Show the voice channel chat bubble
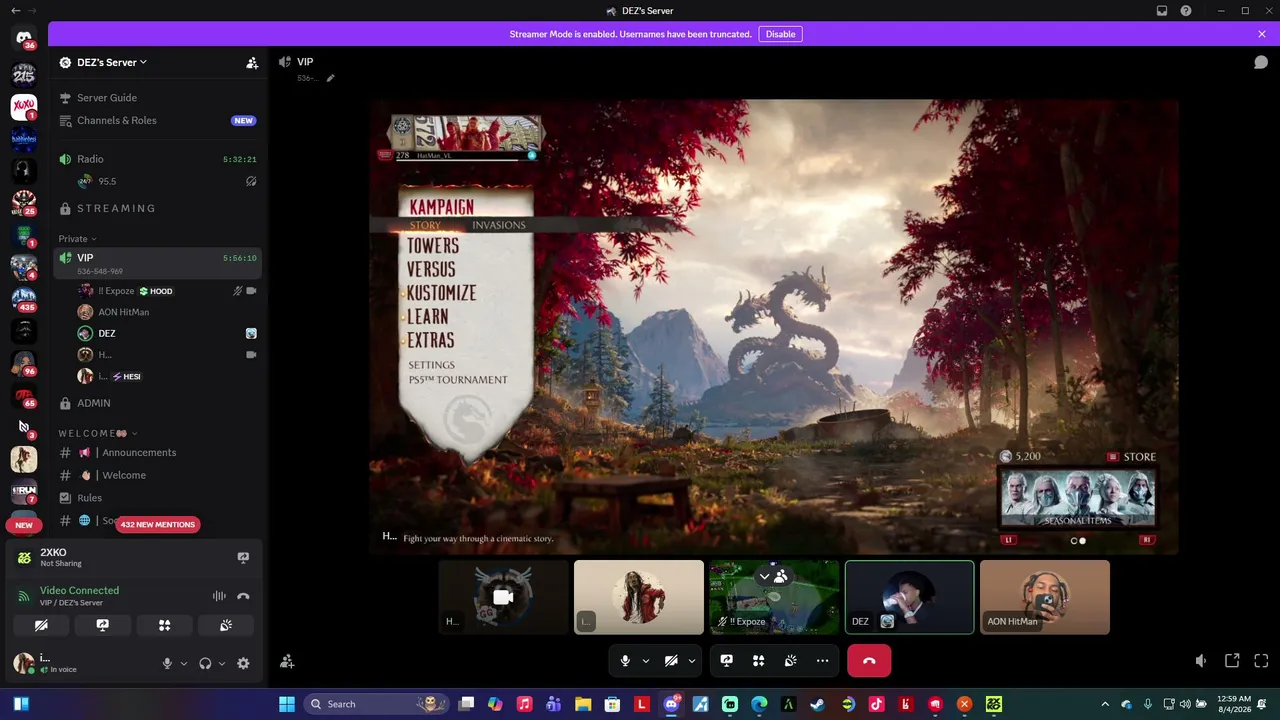Image resolution: width=1280 pixels, height=720 pixels. point(1261,62)
